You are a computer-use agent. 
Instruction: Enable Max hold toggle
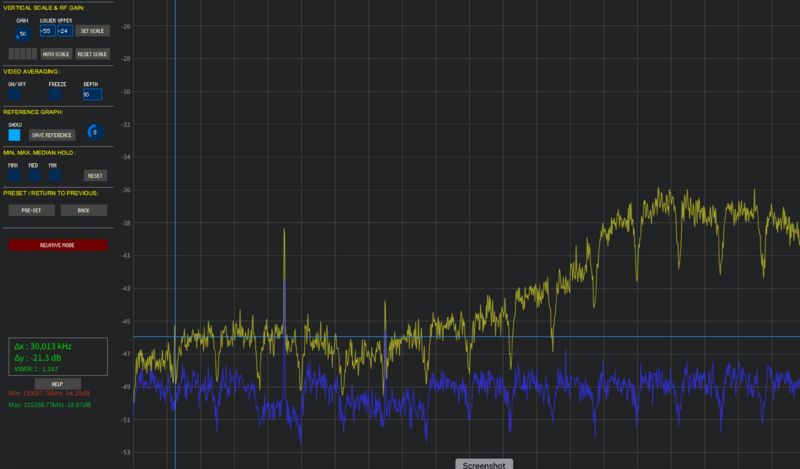tap(14, 175)
